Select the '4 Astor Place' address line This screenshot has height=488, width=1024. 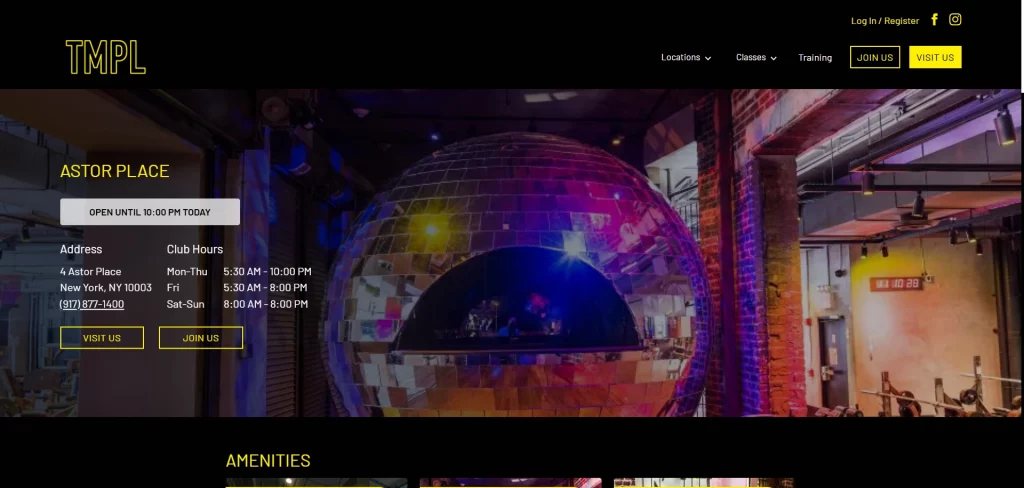point(91,271)
